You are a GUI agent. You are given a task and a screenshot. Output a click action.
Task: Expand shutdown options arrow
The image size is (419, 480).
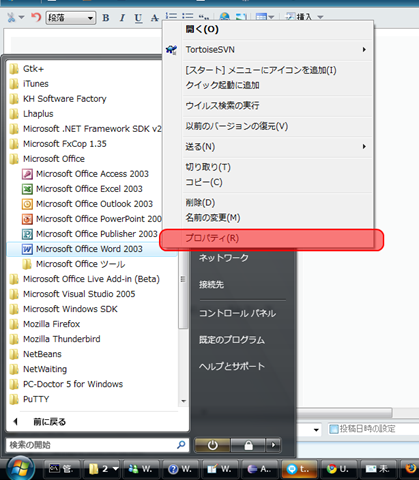[273, 445]
